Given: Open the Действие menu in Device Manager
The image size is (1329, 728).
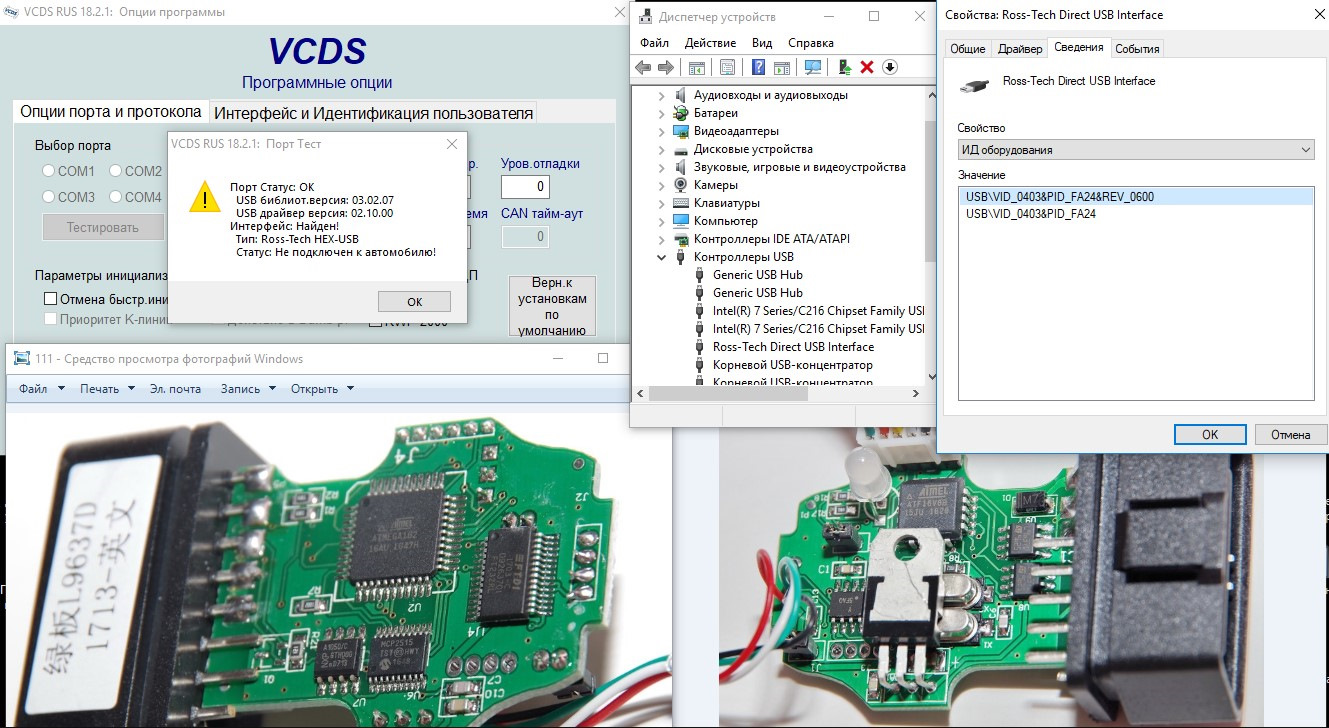Looking at the screenshot, I should [711, 43].
